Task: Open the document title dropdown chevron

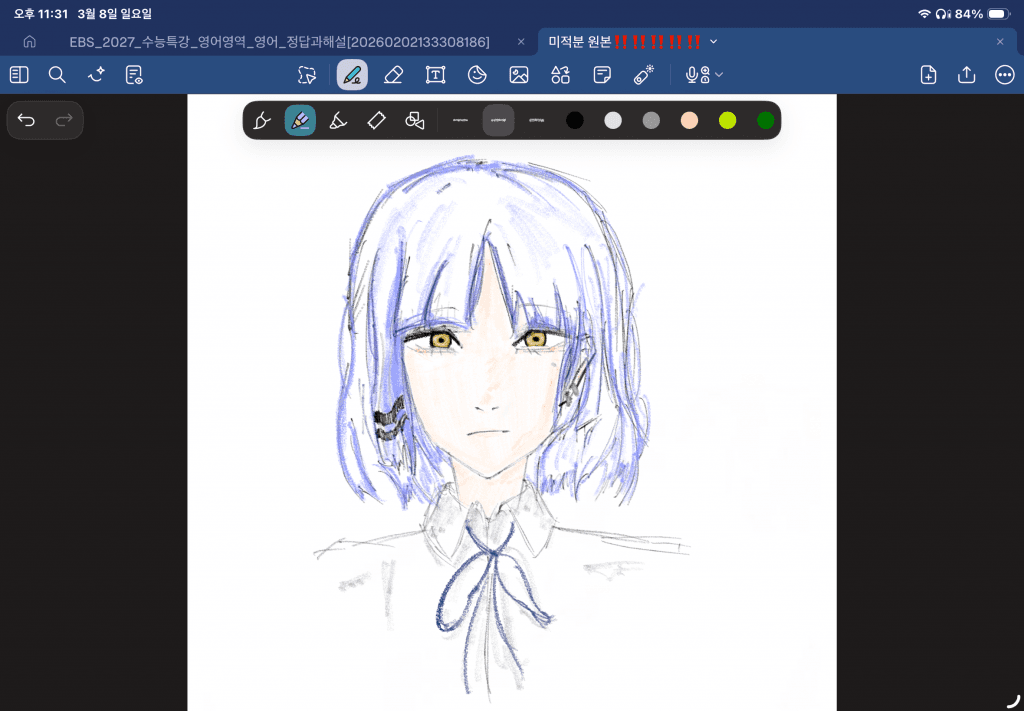Action: click(x=713, y=42)
